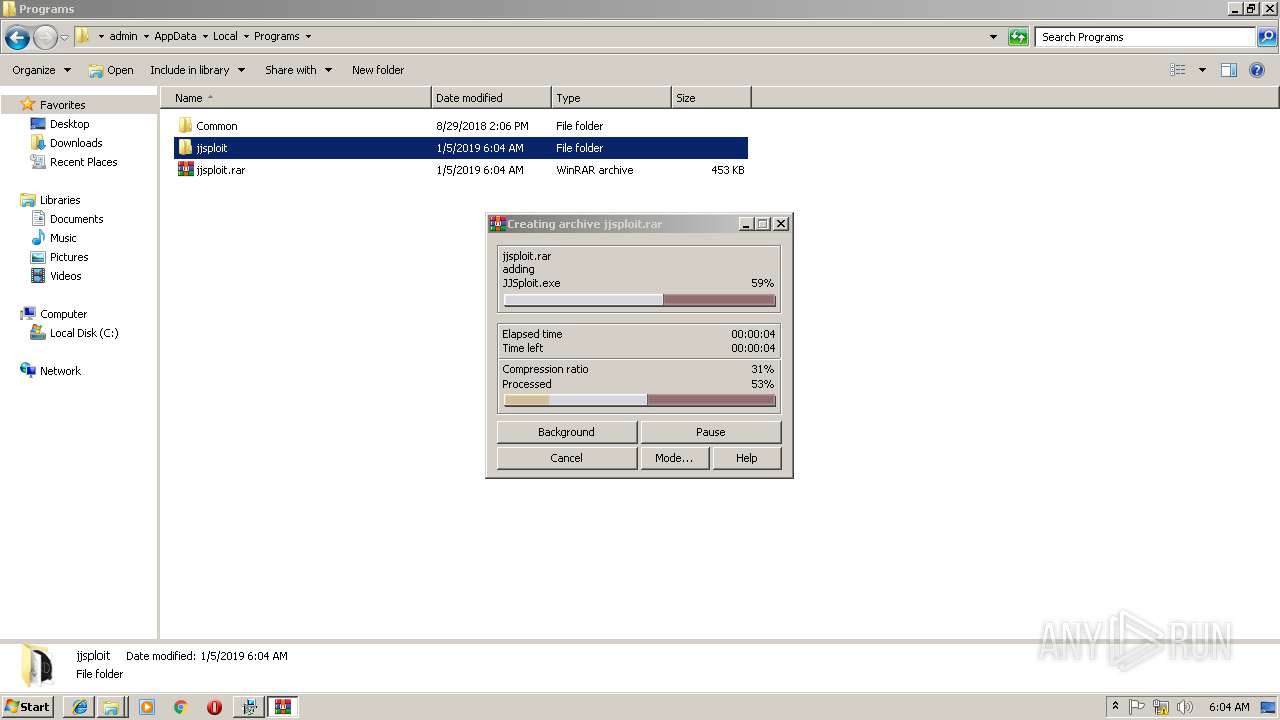Create a New folder from toolbar
The height and width of the screenshot is (720, 1280).
point(378,70)
